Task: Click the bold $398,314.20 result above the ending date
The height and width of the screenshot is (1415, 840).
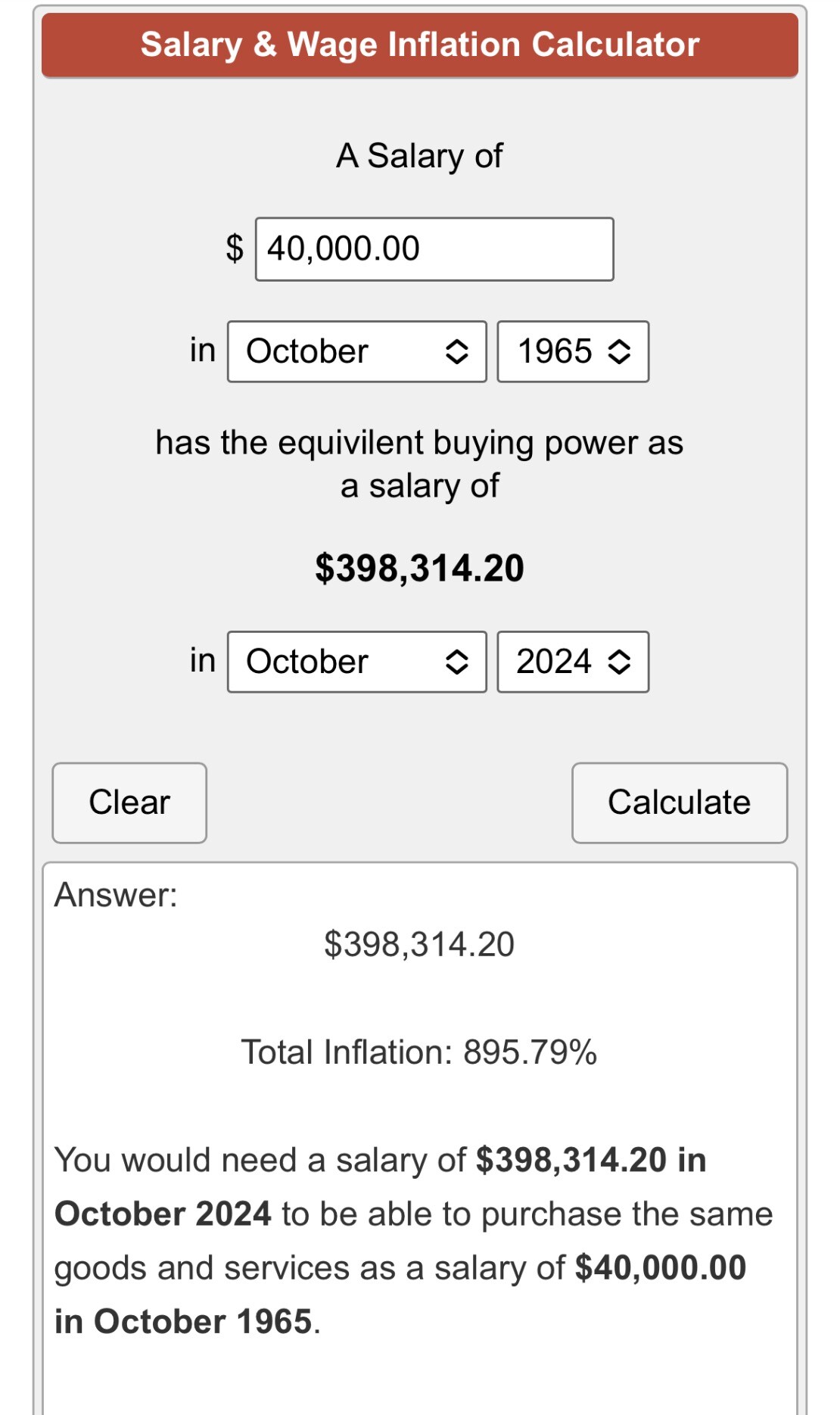Action: pyautogui.click(x=419, y=568)
